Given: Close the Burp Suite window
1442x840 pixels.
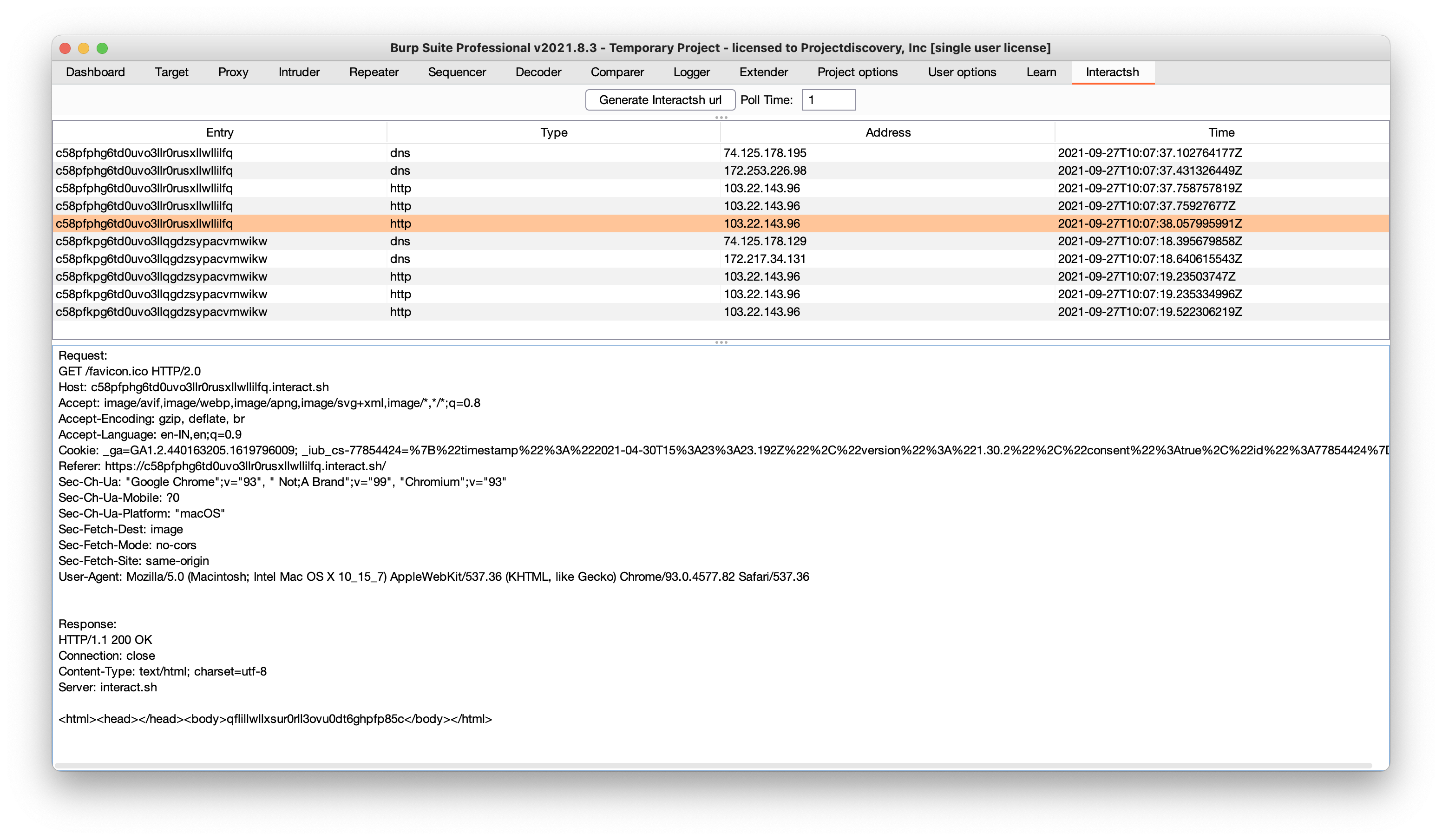Looking at the screenshot, I should 65,48.
